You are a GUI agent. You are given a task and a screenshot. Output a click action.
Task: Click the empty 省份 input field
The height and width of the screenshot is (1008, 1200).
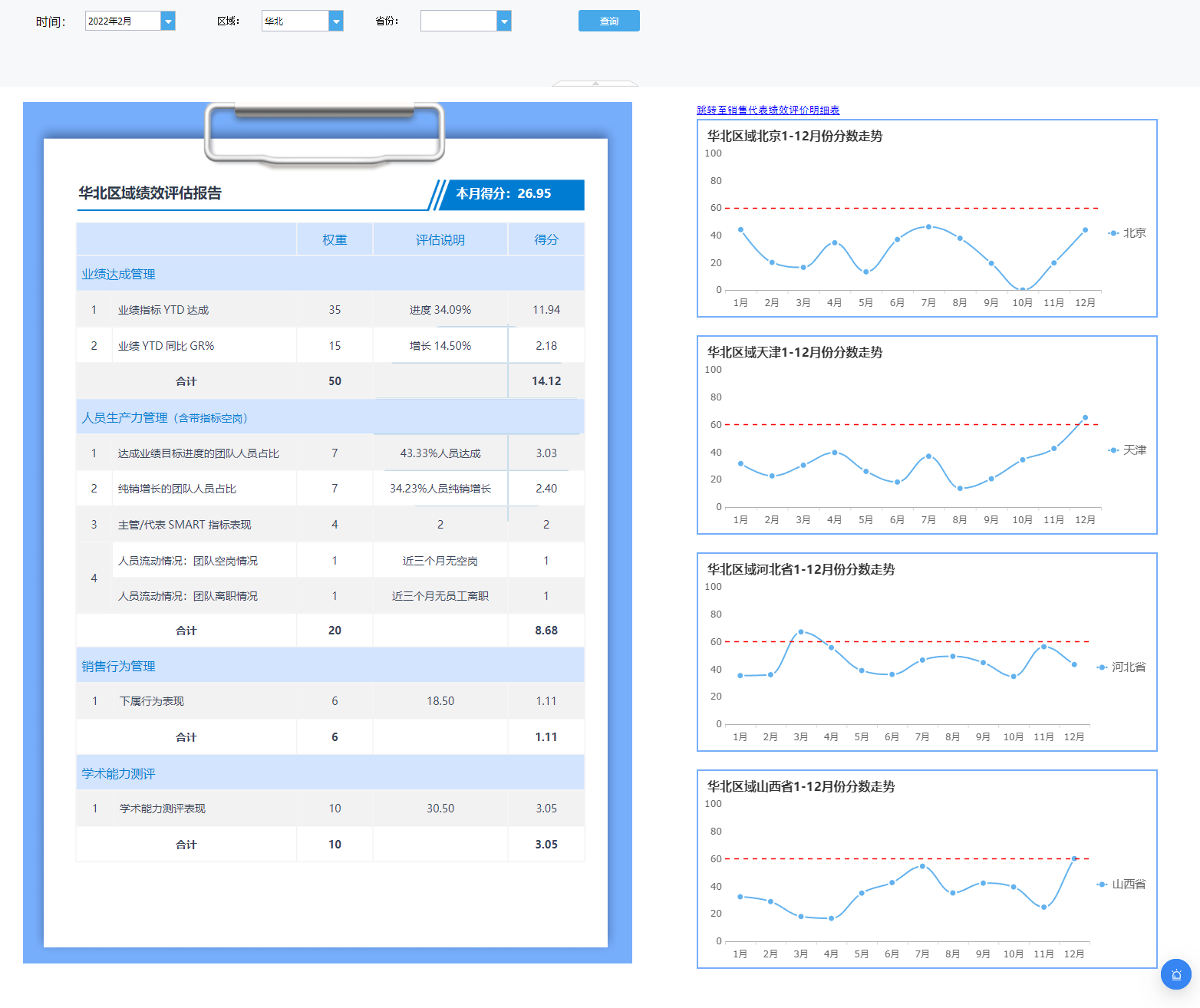click(x=459, y=21)
